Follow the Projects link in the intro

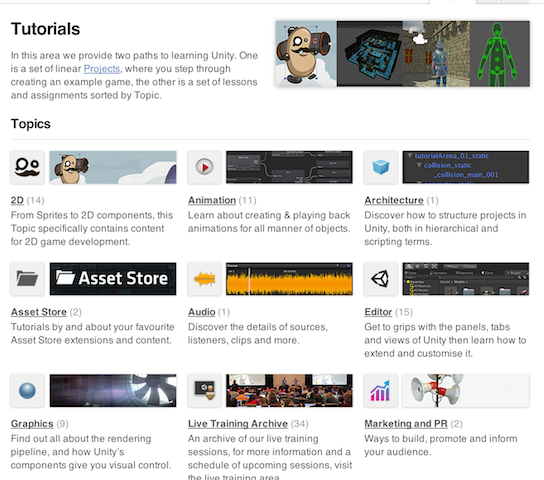click(102, 69)
